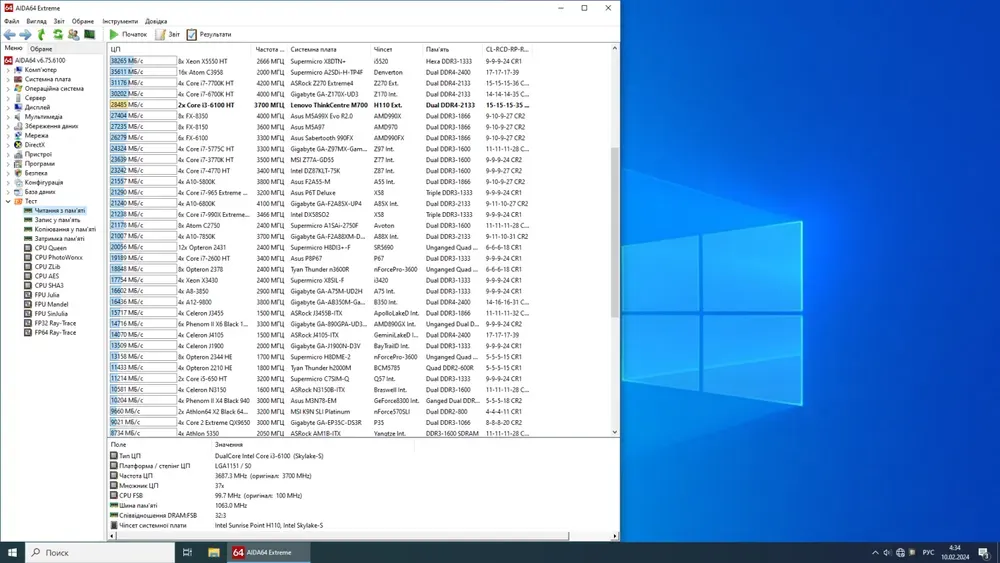Start benchmark with the Початок button
1000x563 pixels.
(x=128, y=35)
